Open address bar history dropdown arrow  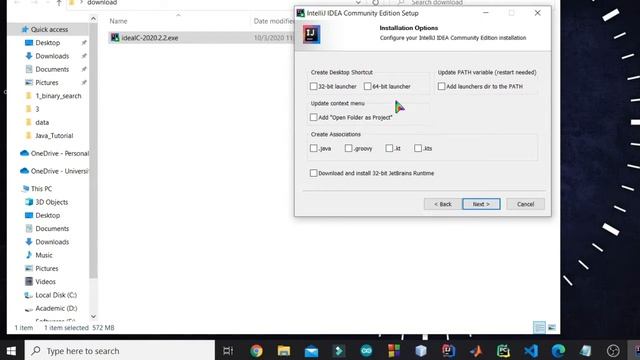tap(358, 3)
